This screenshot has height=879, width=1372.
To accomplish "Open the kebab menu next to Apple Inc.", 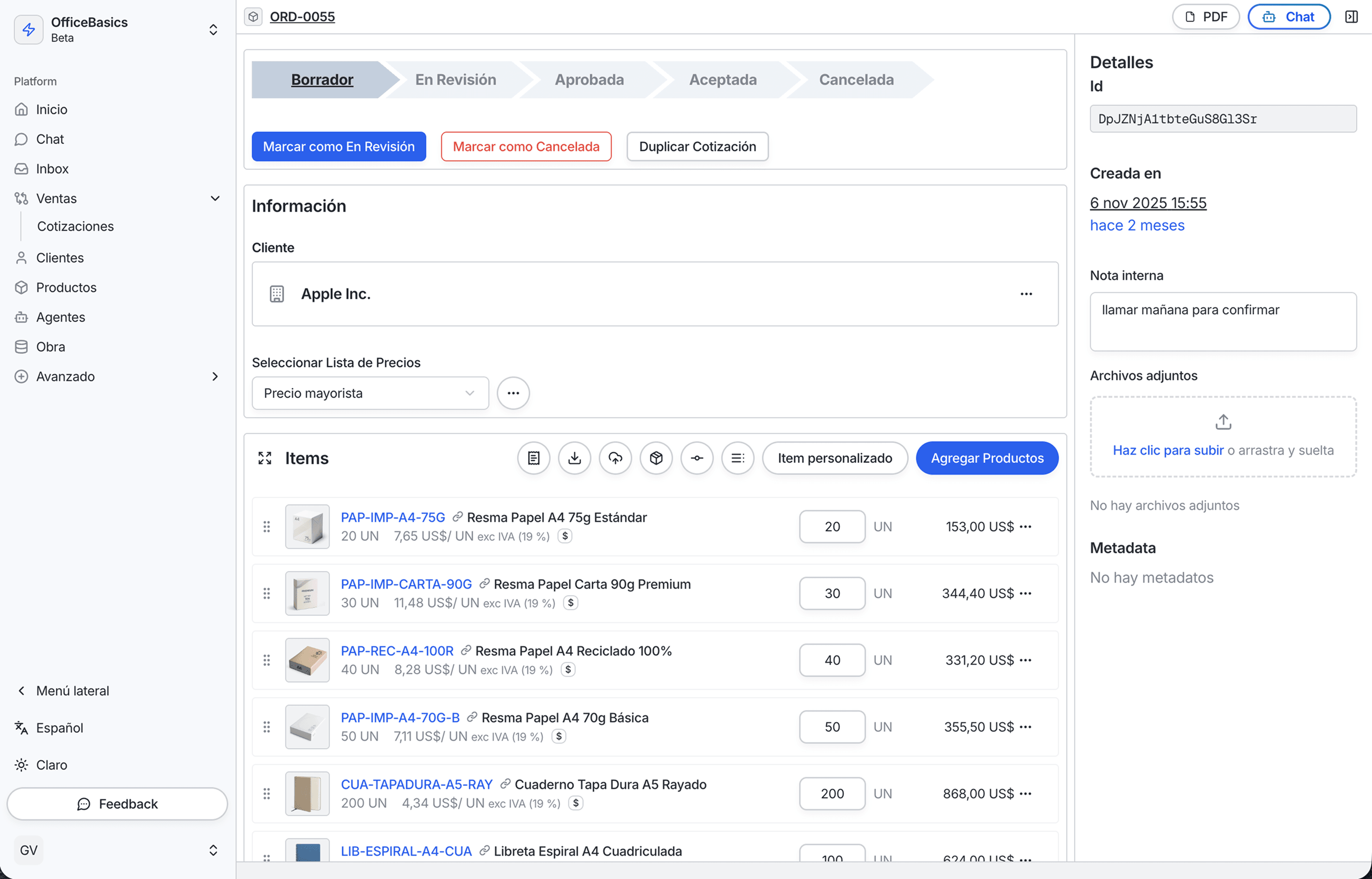I will pos(1026,294).
